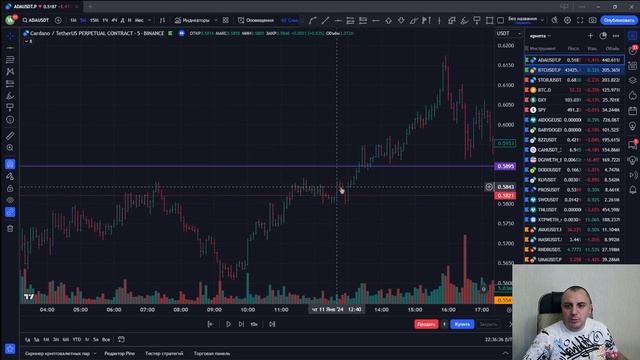The image size is (640, 360).
Task: Open watchlist three-dots menu
Action: click(x=616, y=36)
